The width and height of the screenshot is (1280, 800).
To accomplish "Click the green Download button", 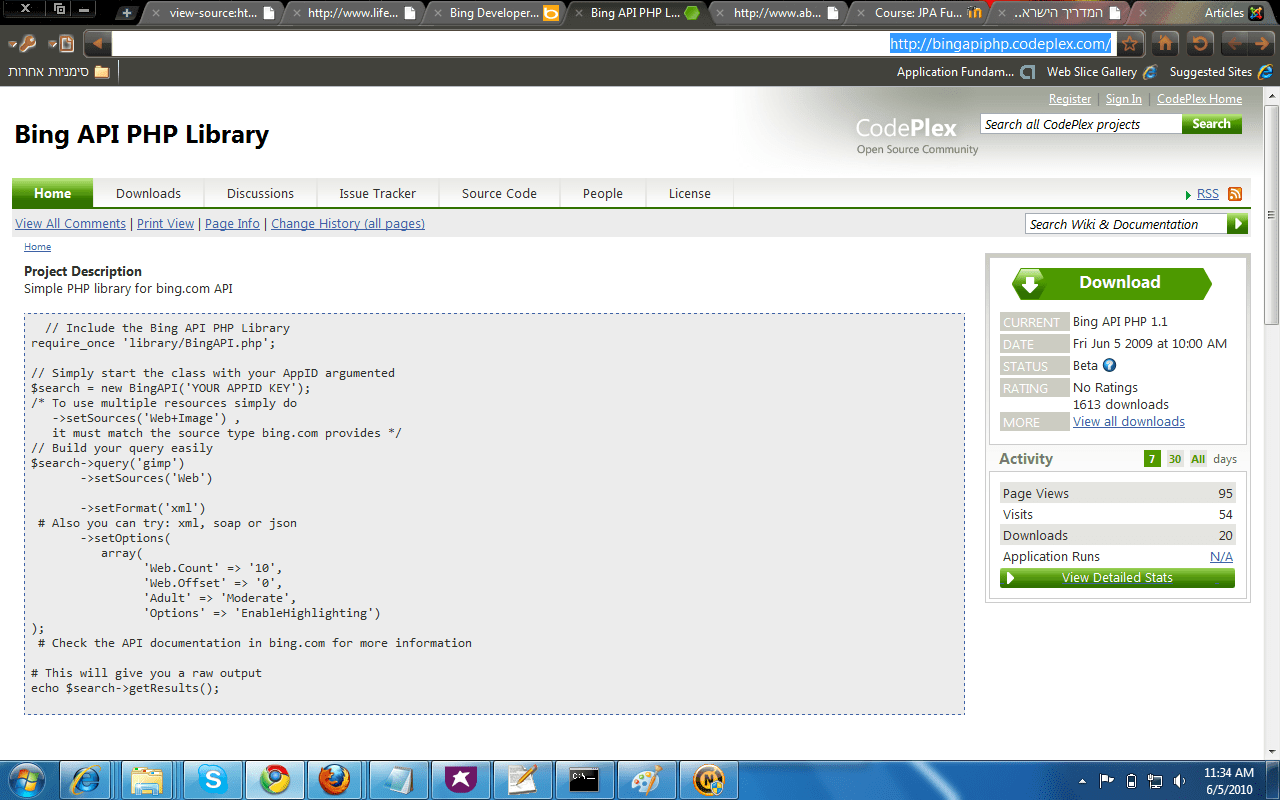I will [1112, 283].
